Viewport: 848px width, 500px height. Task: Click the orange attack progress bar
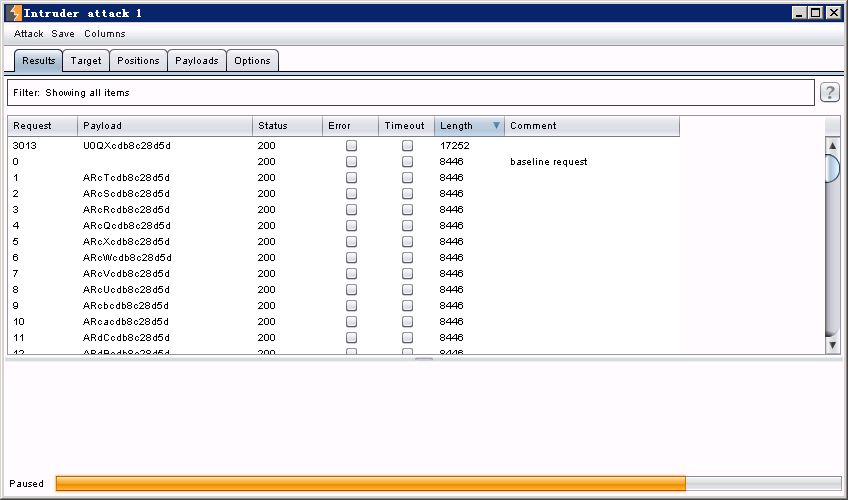point(370,484)
